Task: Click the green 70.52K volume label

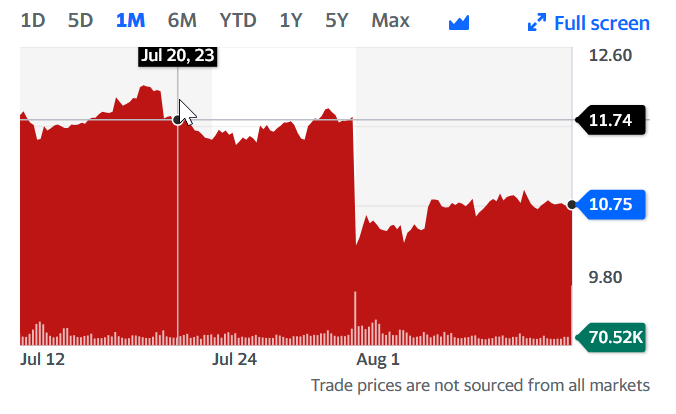Action: (609, 337)
